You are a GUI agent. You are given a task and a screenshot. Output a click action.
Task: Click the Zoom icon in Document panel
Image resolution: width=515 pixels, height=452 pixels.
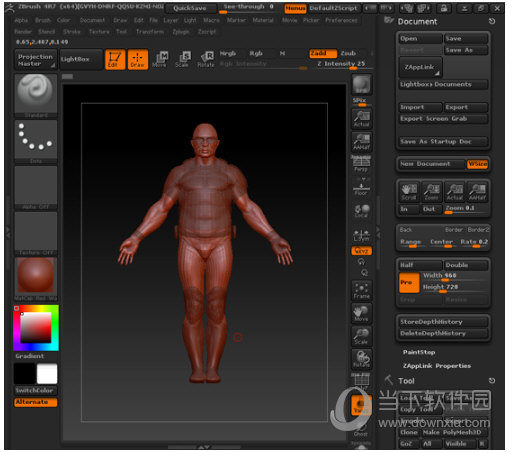[432, 192]
